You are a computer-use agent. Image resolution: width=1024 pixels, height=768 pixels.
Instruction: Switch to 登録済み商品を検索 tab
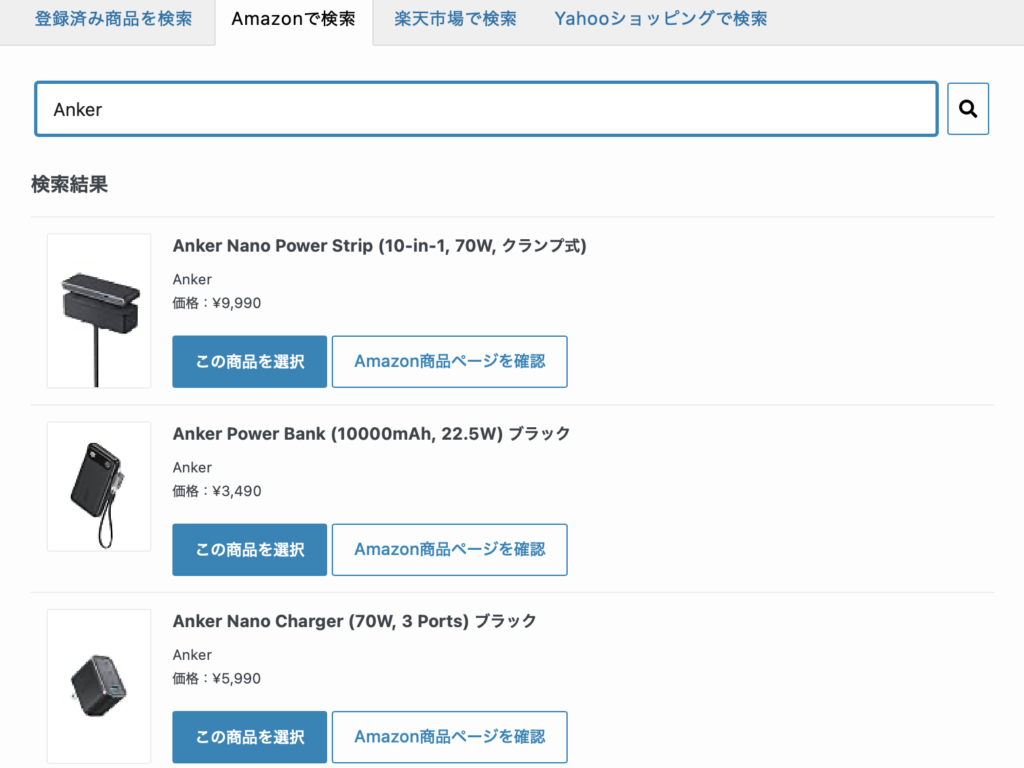[113, 19]
